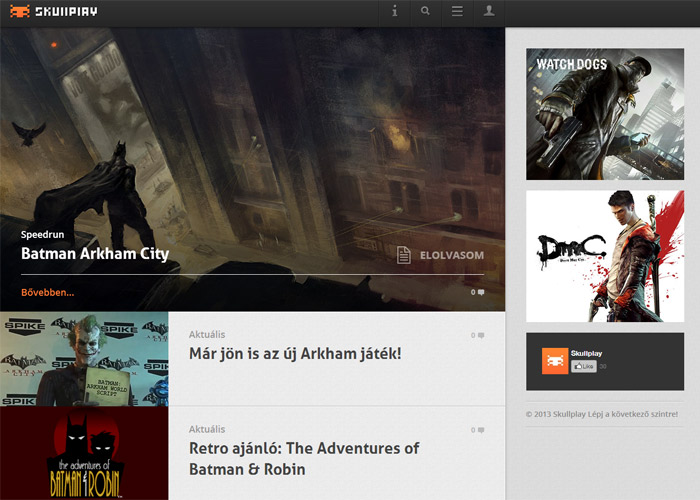
Task: Open 'Retro ajánló: The Adventures of Batman & Robin'
Action: 304,458
